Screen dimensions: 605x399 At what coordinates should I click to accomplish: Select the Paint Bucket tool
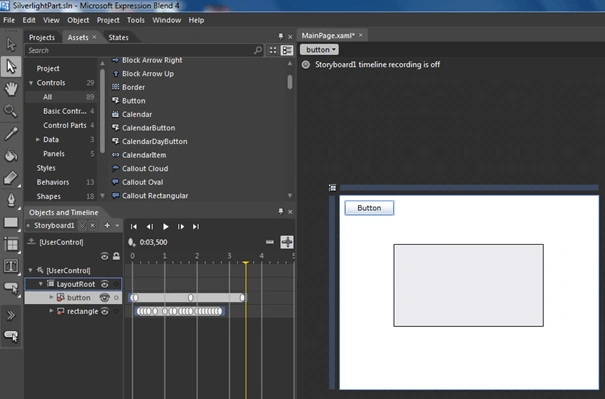pyautogui.click(x=11, y=156)
